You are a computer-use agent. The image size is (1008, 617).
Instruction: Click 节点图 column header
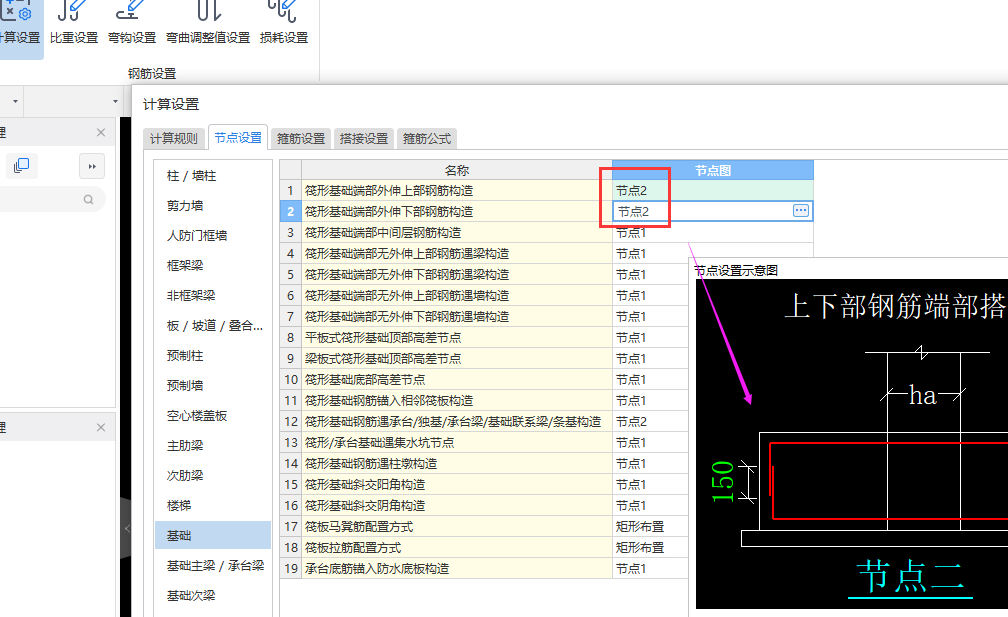coord(713,170)
